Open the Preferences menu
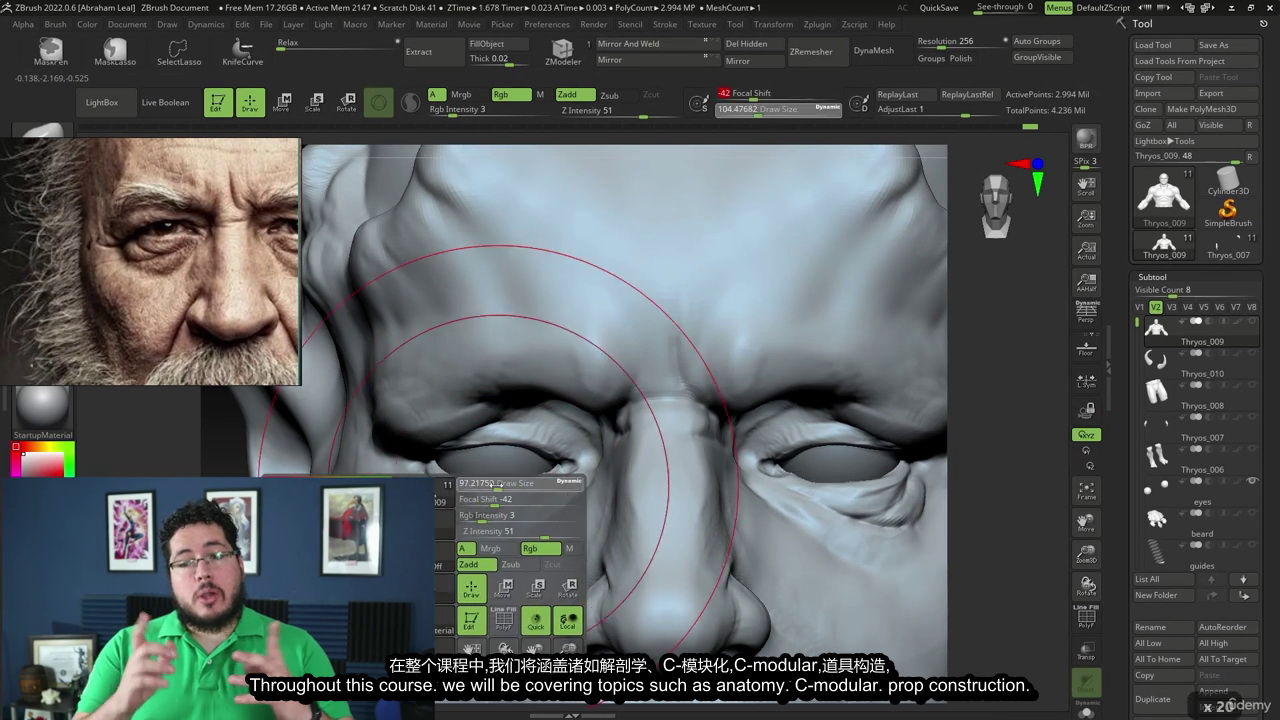The width and height of the screenshot is (1280, 720). tap(547, 24)
